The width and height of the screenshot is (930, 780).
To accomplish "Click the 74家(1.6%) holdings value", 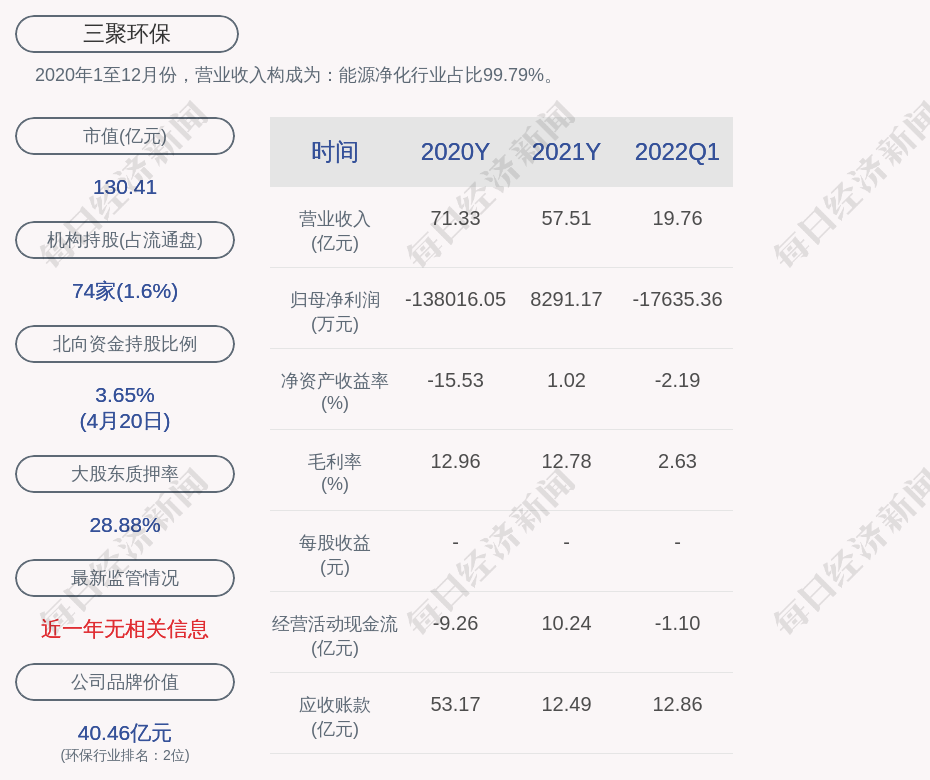I will [125, 291].
